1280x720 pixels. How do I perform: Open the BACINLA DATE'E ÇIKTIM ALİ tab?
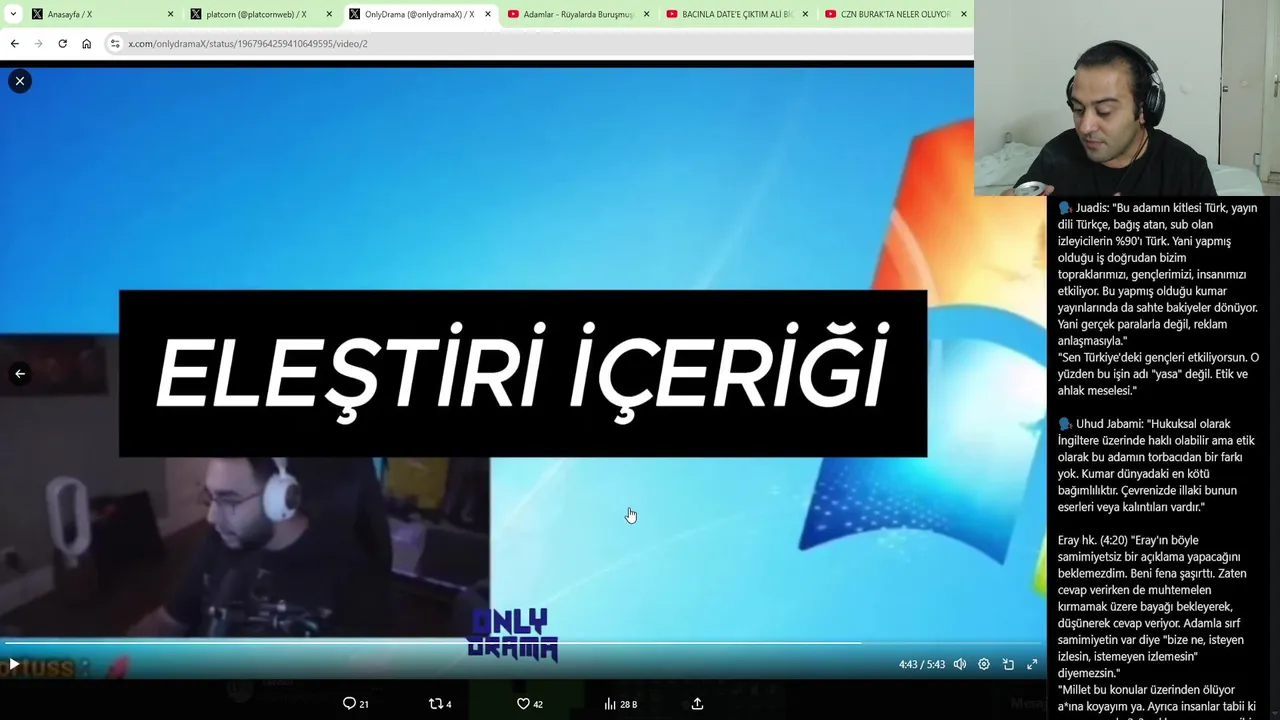(x=737, y=14)
